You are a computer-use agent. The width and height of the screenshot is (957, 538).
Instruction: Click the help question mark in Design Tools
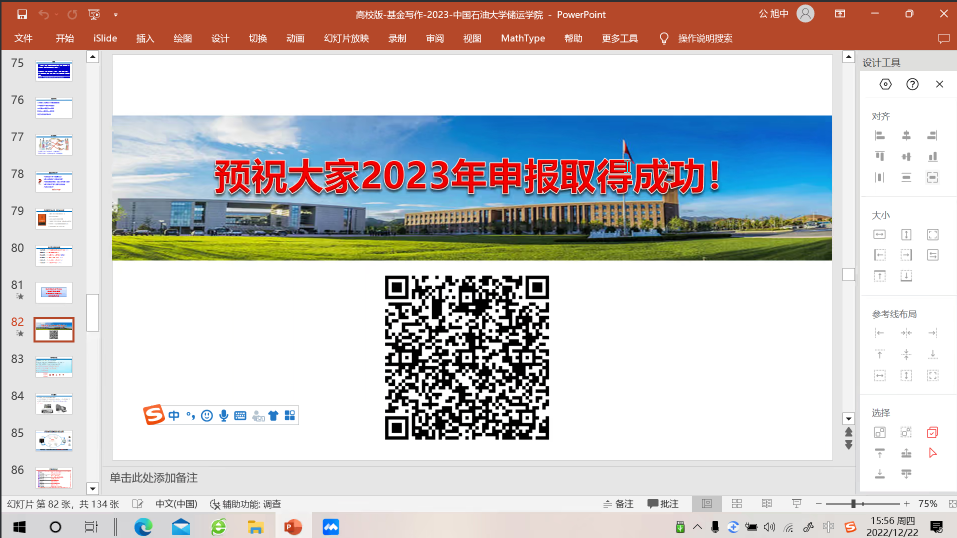912,85
